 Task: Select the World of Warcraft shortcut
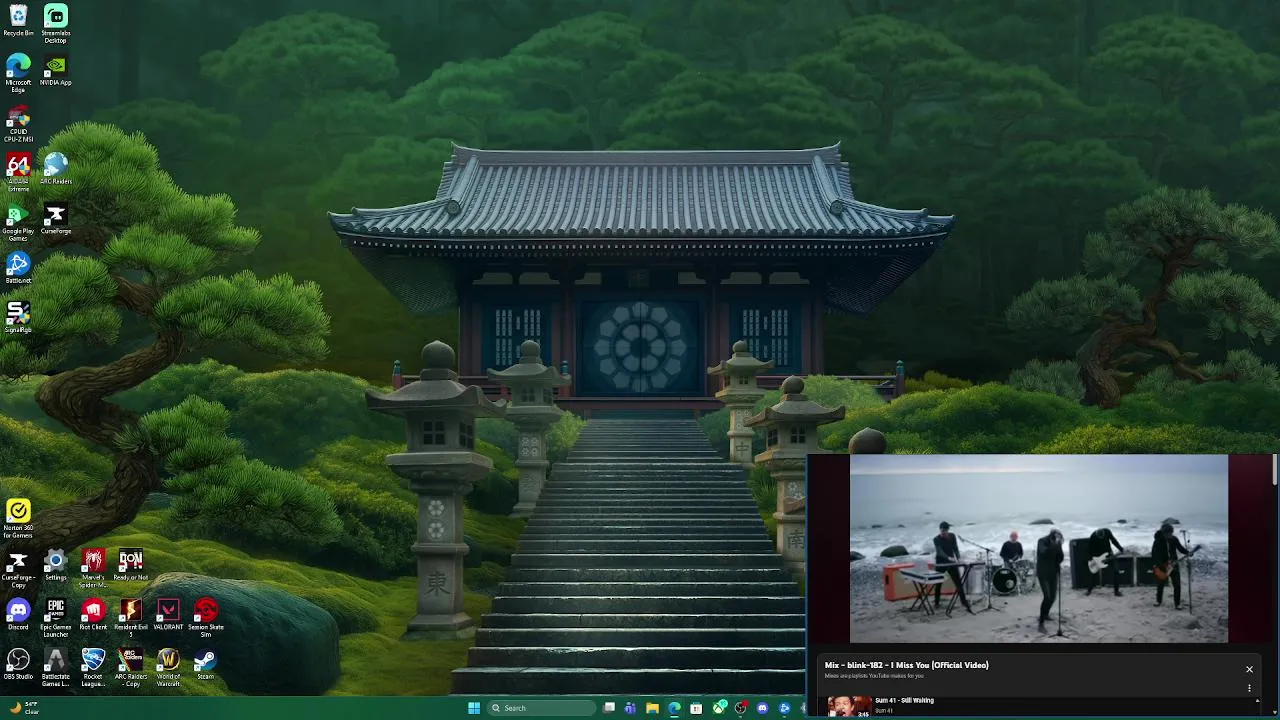click(x=168, y=667)
